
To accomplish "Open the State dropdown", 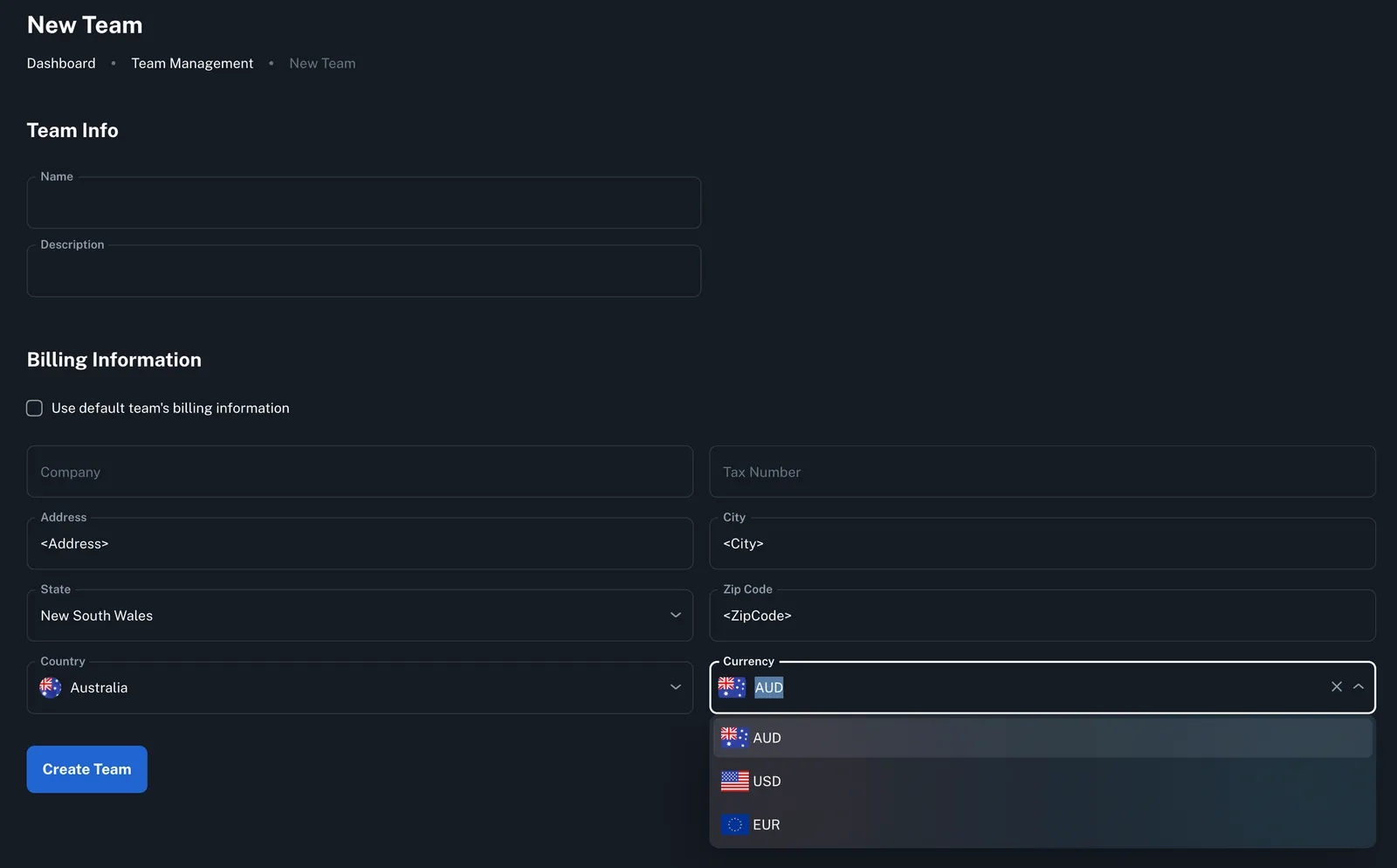I will 360,616.
